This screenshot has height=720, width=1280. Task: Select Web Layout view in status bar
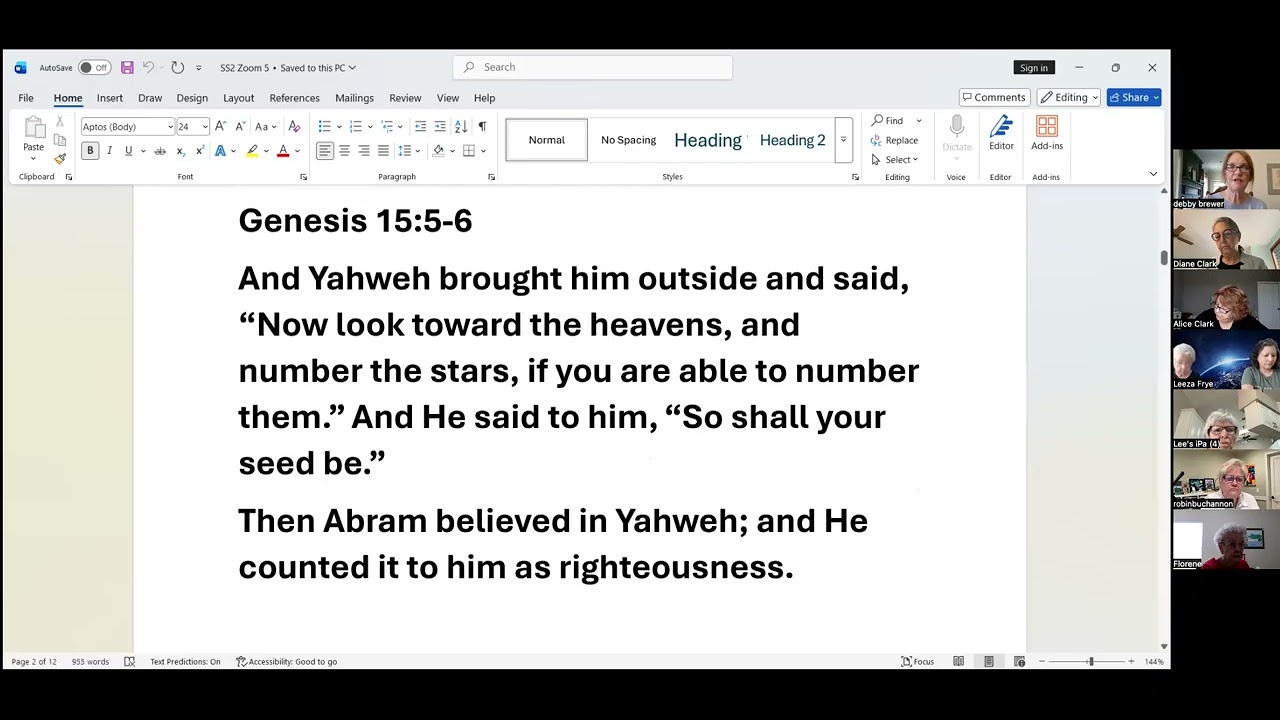(1020, 661)
